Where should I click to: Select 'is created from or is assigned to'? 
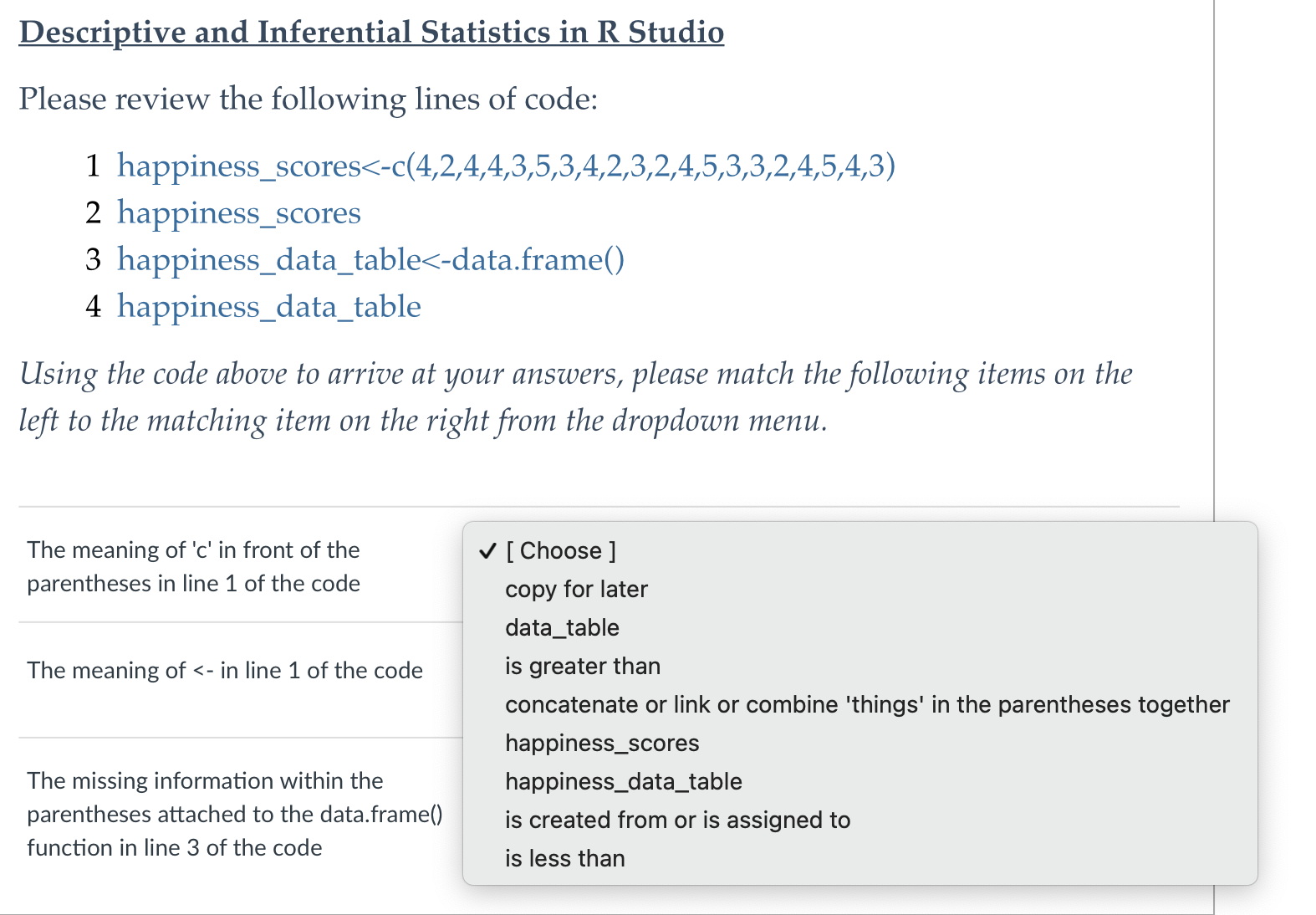tap(677, 820)
